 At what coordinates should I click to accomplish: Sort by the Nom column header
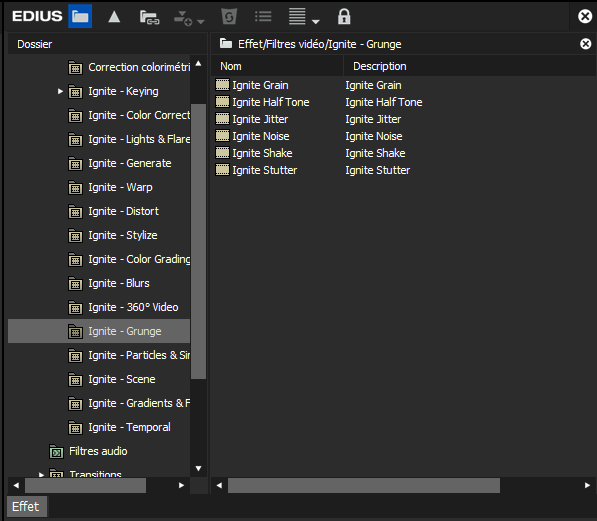coord(277,66)
